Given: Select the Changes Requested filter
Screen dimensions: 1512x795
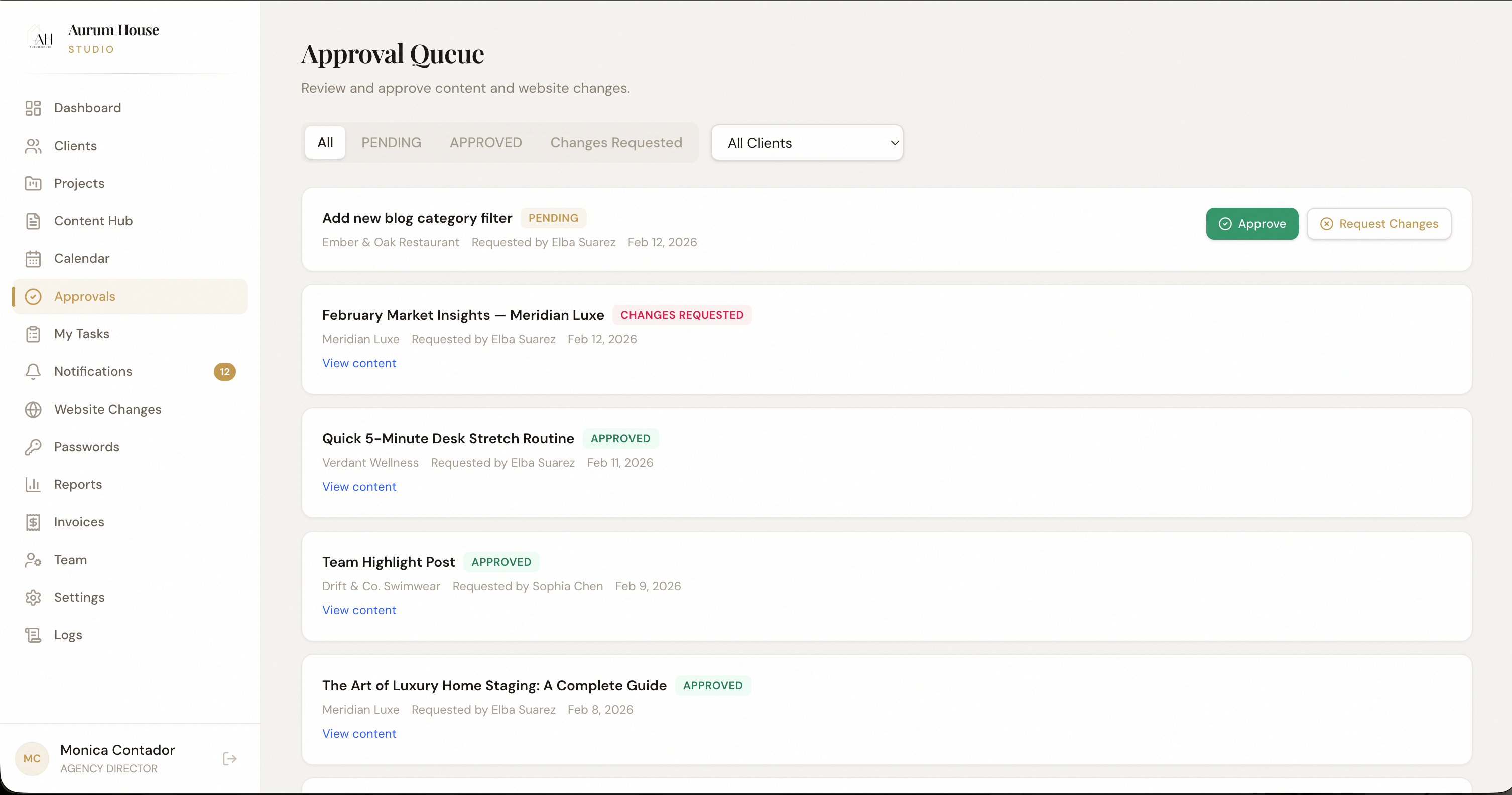Looking at the screenshot, I should pos(616,142).
